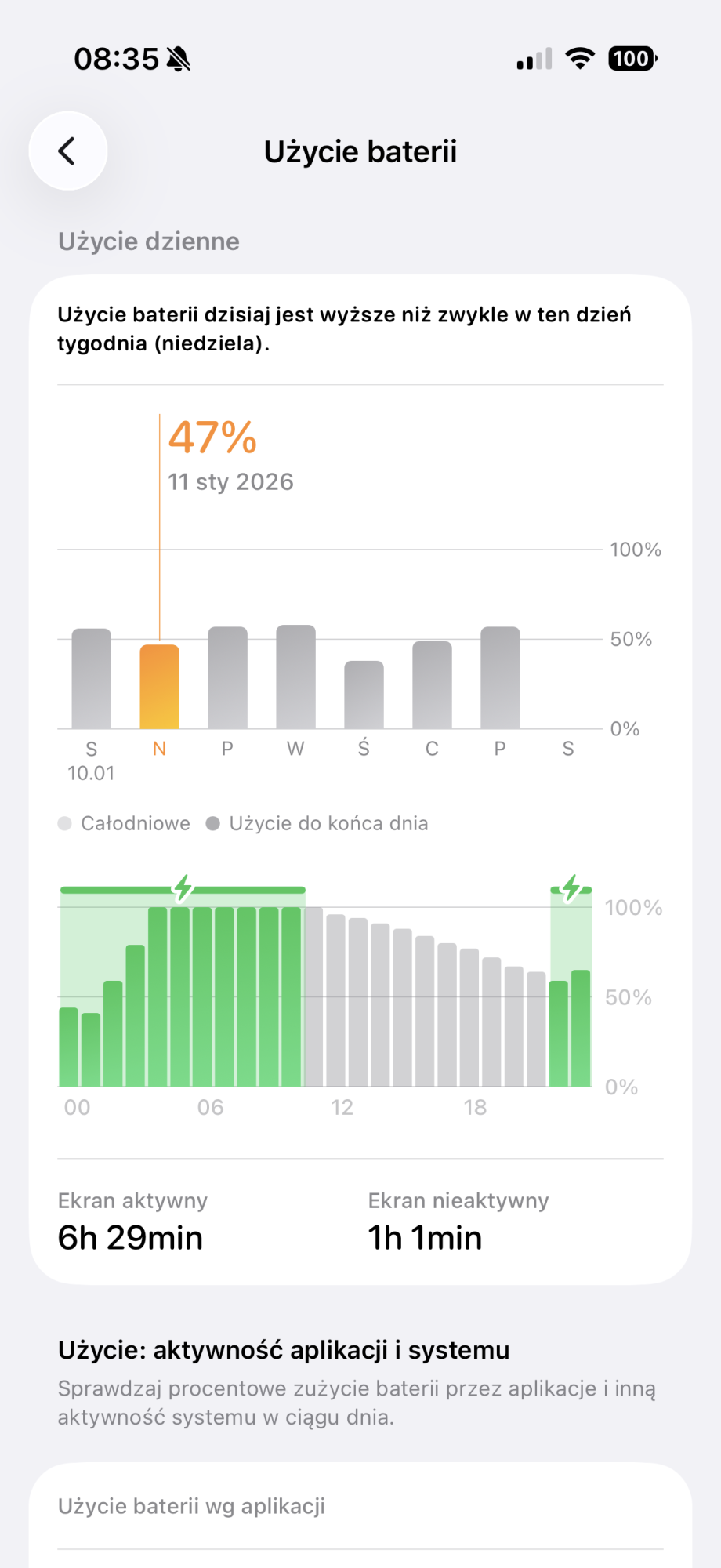The height and width of the screenshot is (1568, 721).
Task: Tap the battery 100 indicator
Action: [x=632, y=59]
